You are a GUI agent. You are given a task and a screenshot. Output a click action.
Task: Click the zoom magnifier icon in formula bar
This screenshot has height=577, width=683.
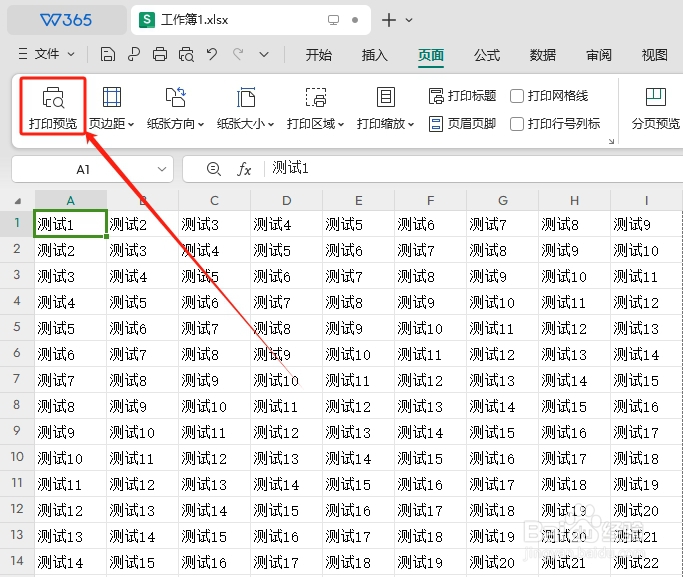pyautogui.click(x=213, y=169)
